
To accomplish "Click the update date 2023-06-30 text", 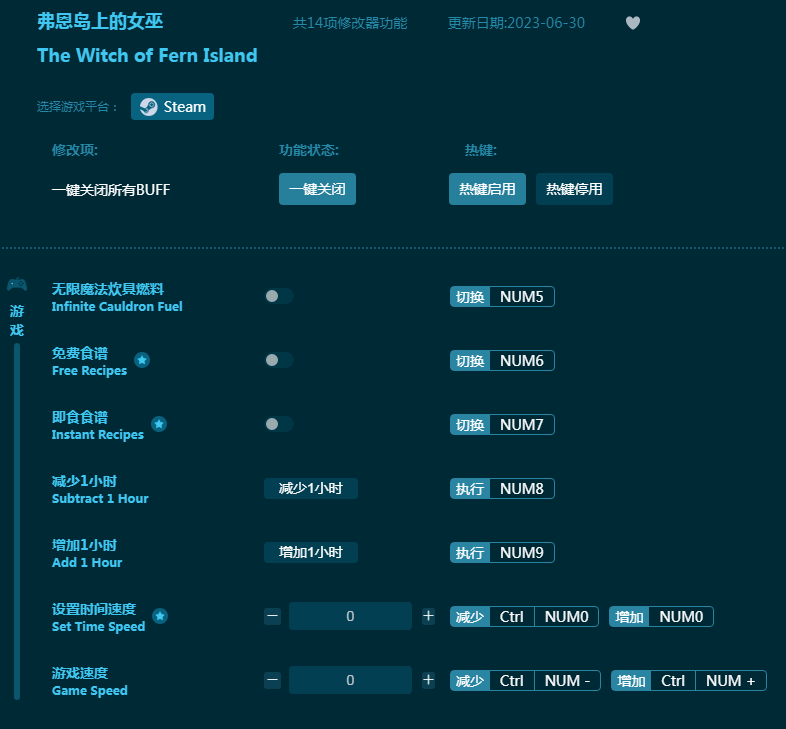I will tap(516, 23).
